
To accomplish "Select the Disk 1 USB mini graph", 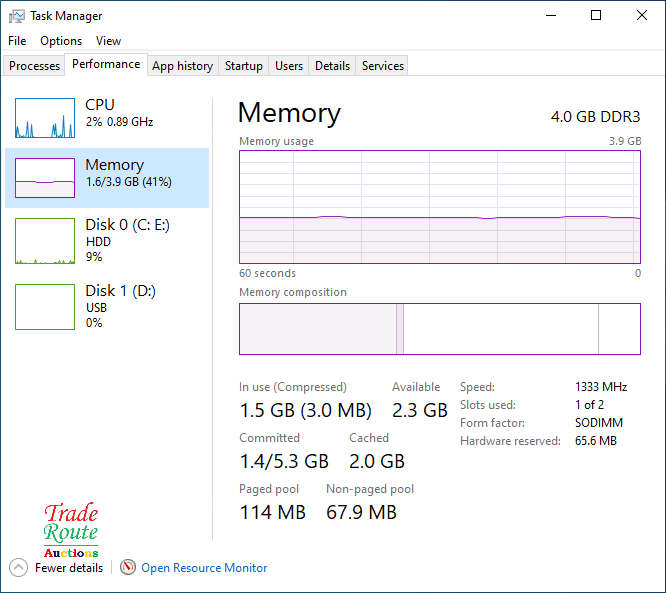I will point(45,307).
